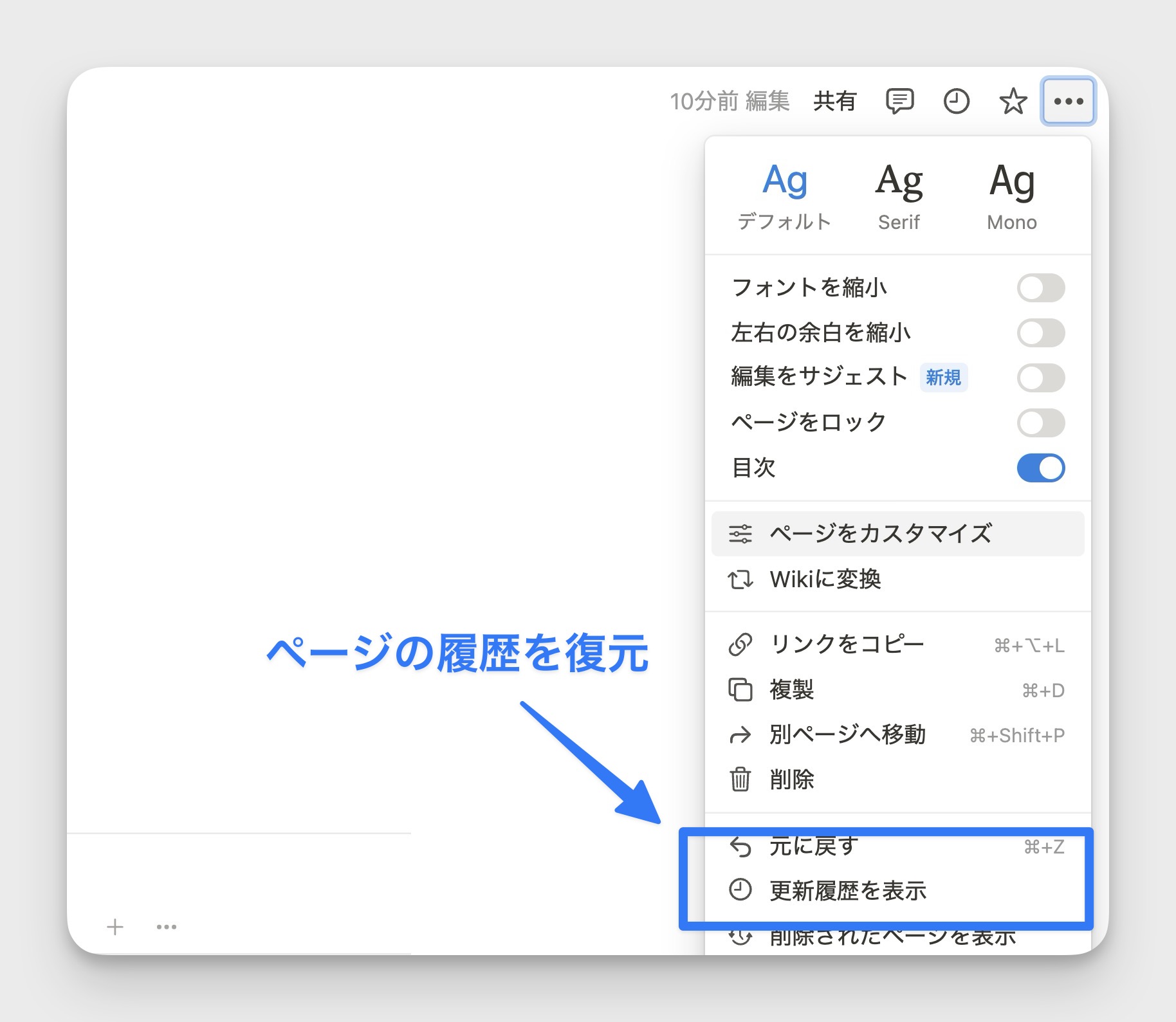The image size is (1176, 1022).
Task: Select the デフォルト font style
Action: pyautogui.click(x=784, y=196)
